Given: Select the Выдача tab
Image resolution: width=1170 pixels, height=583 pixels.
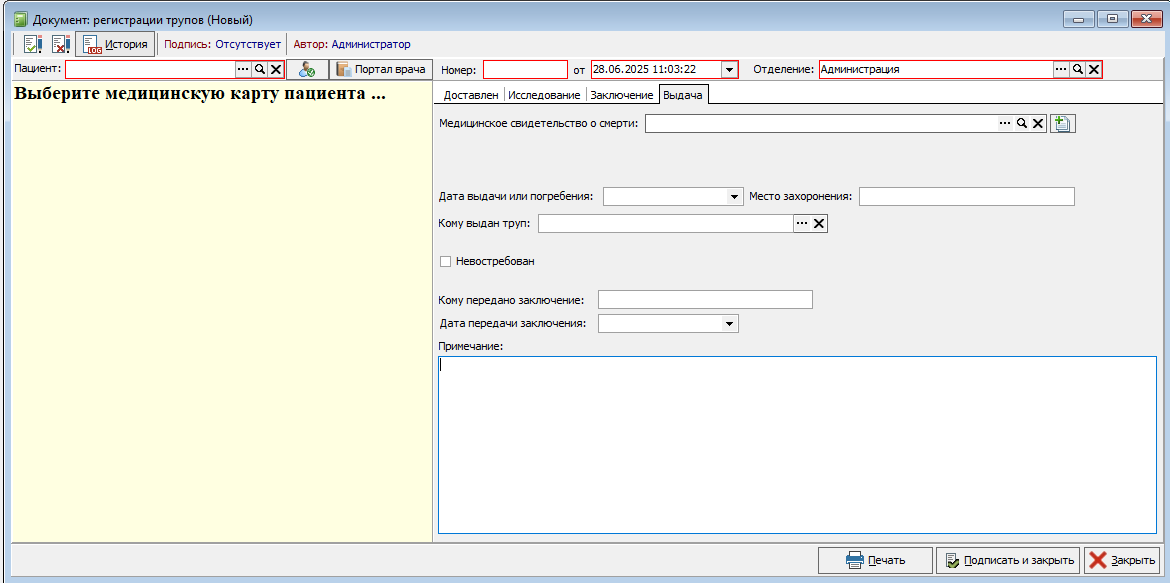Looking at the screenshot, I should (x=684, y=95).
